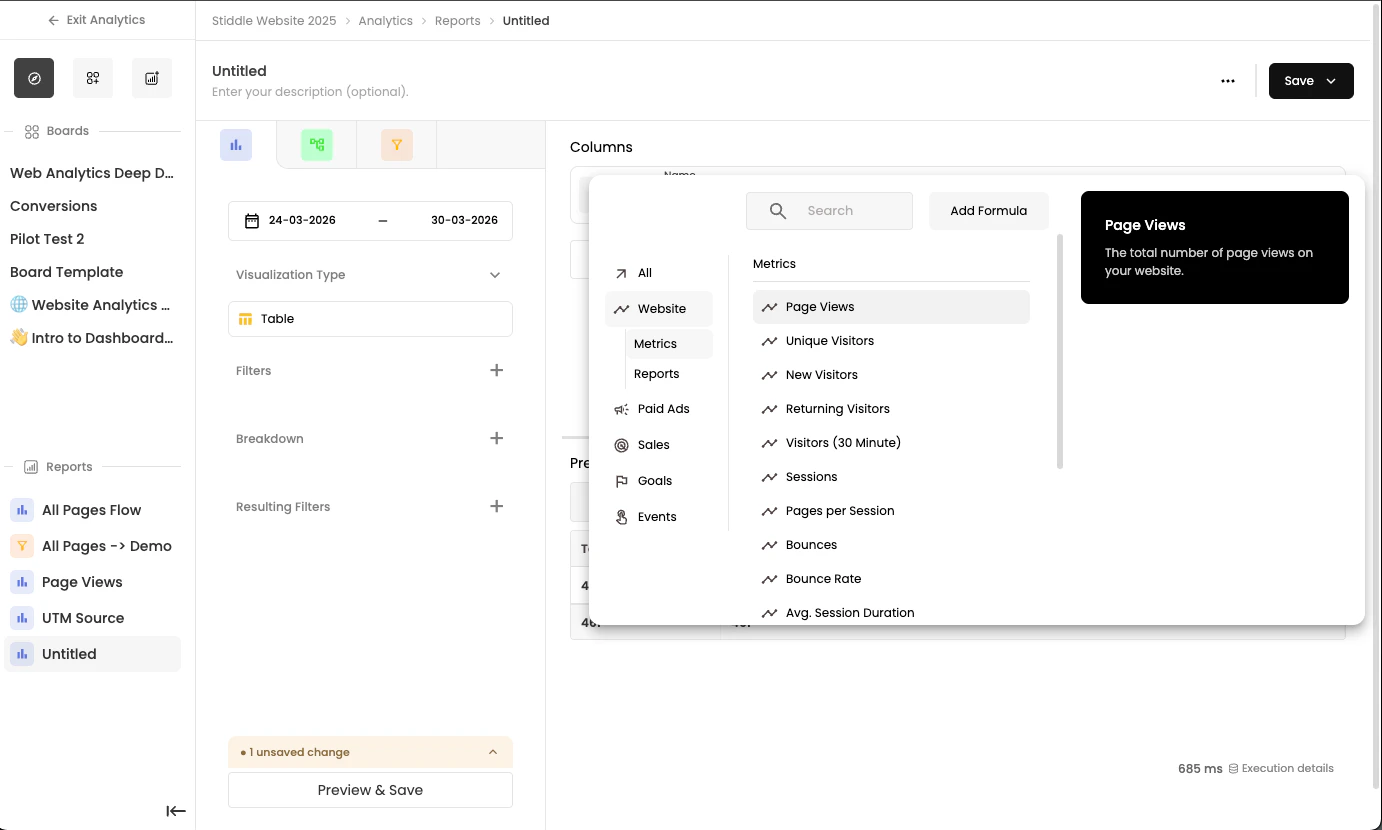Click the Execution details link
Image resolution: width=1382 pixels, height=830 pixels.
1281,768
